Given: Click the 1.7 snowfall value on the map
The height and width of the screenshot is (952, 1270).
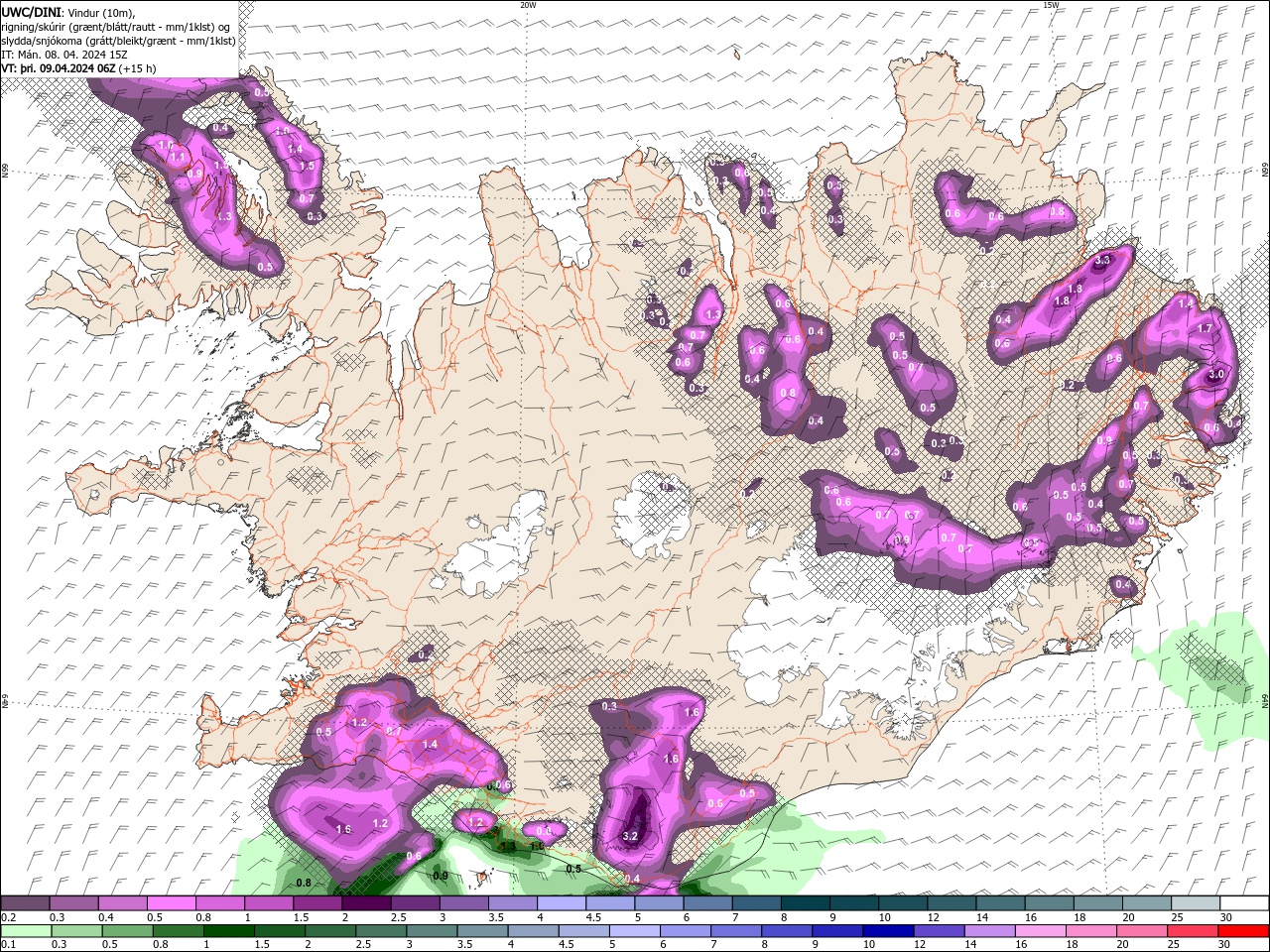Looking at the screenshot, I should pyautogui.click(x=1205, y=328).
